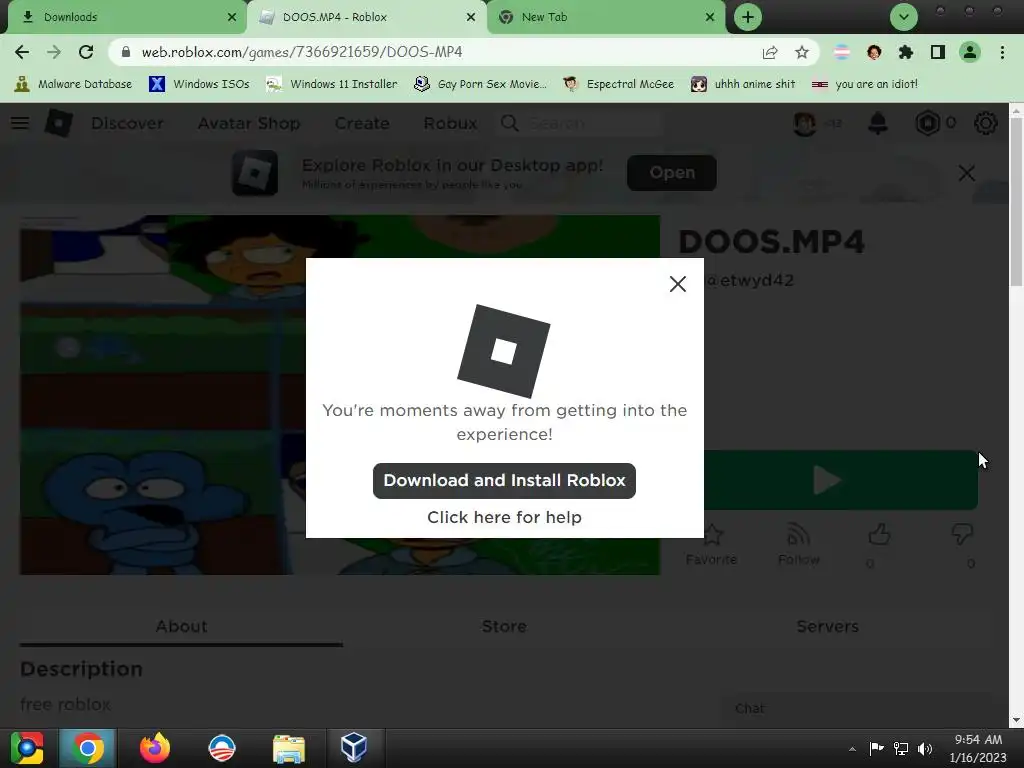Open Firefox from the taskbar
This screenshot has width=1024, height=768.
click(x=155, y=748)
